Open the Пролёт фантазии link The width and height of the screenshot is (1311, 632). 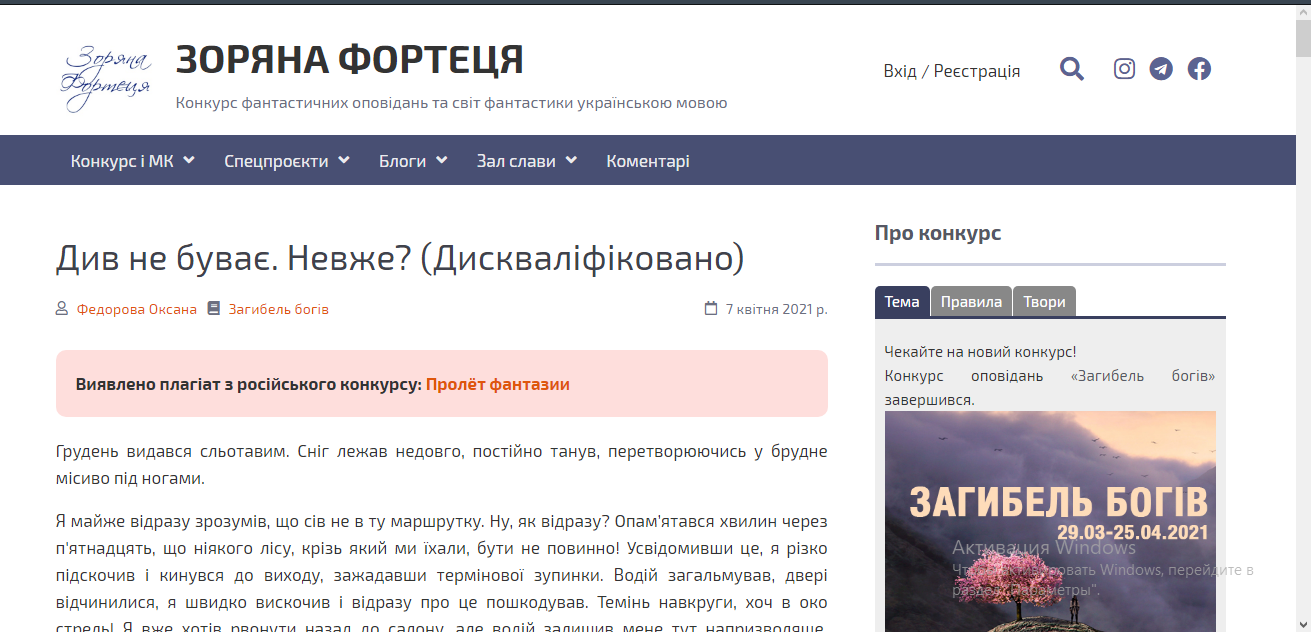click(x=497, y=384)
